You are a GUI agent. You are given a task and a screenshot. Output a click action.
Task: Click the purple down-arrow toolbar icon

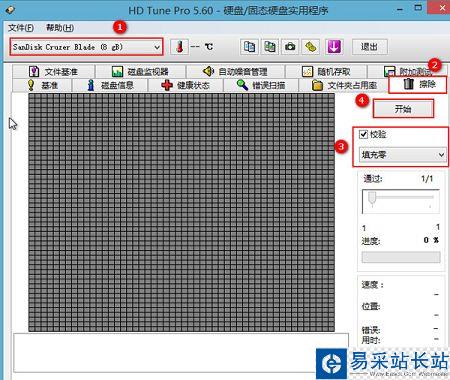pos(334,47)
